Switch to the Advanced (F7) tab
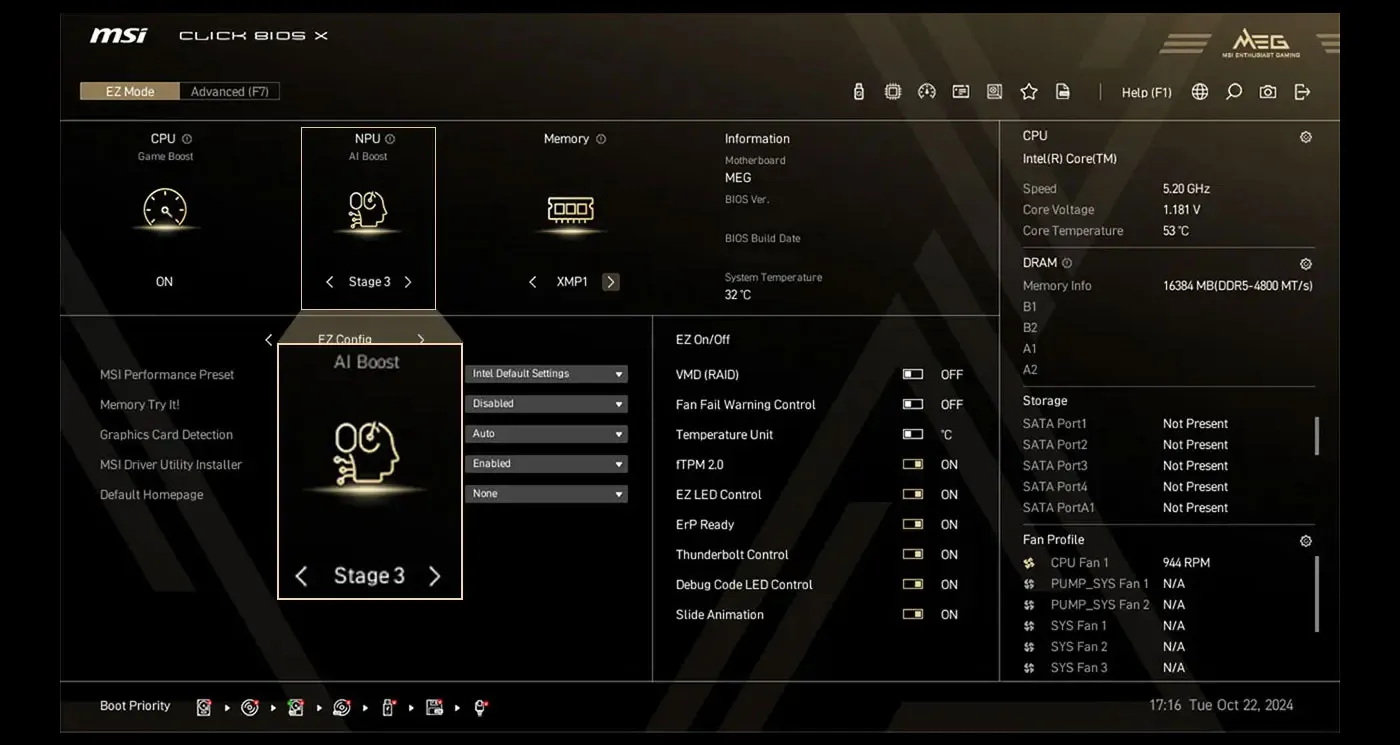 click(x=230, y=92)
